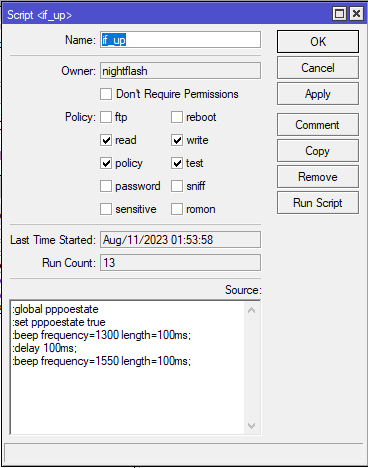368x468 pixels.
Task: Enable the password policy checkbox
Action: tap(106, 186)
